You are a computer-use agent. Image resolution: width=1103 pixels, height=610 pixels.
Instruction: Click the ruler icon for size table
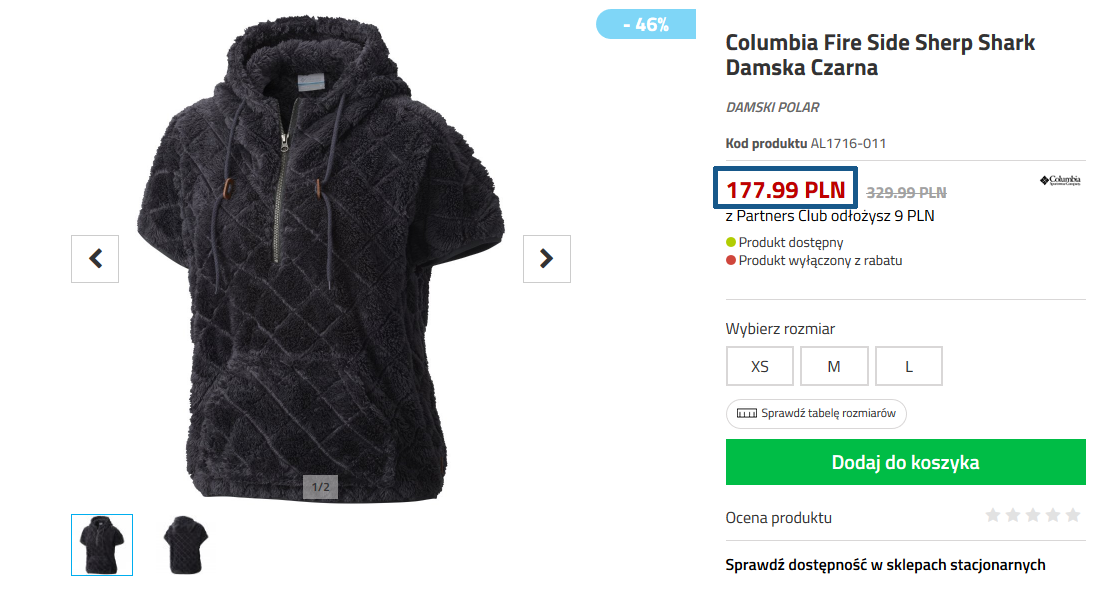(747, 413)
